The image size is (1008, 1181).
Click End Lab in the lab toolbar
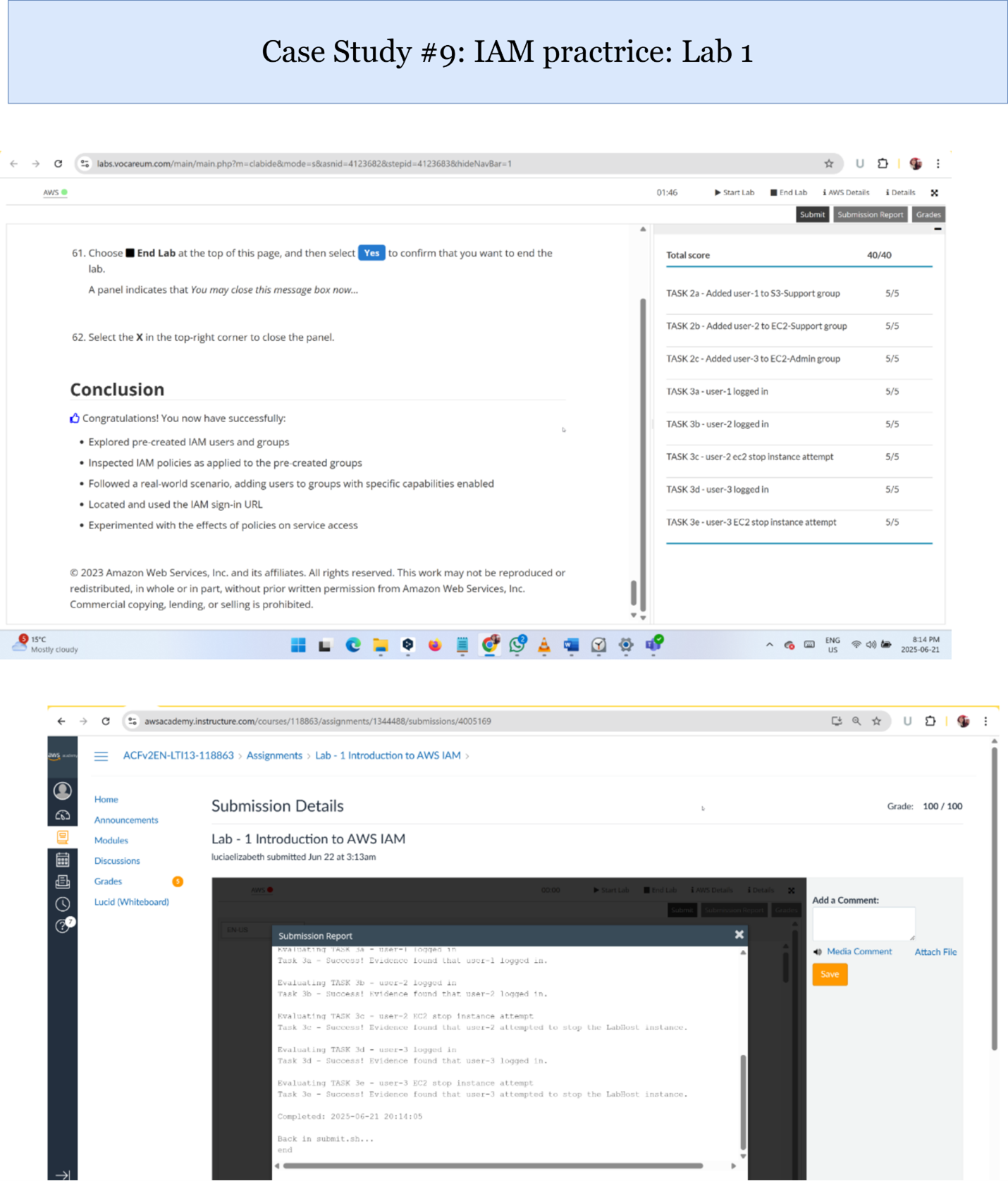(x=789, y=192)
